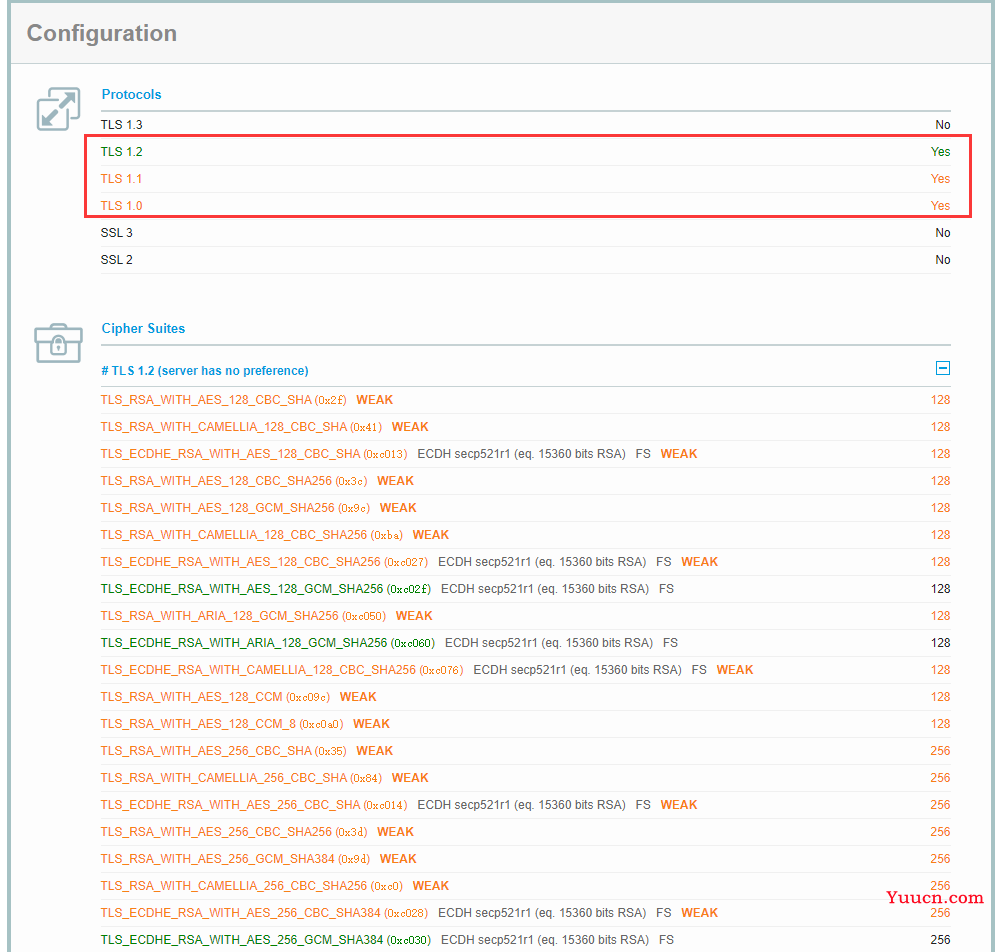Select the SSL 3 protocol row
Viewport: 996px width, 952px height.
pos(525,233)
